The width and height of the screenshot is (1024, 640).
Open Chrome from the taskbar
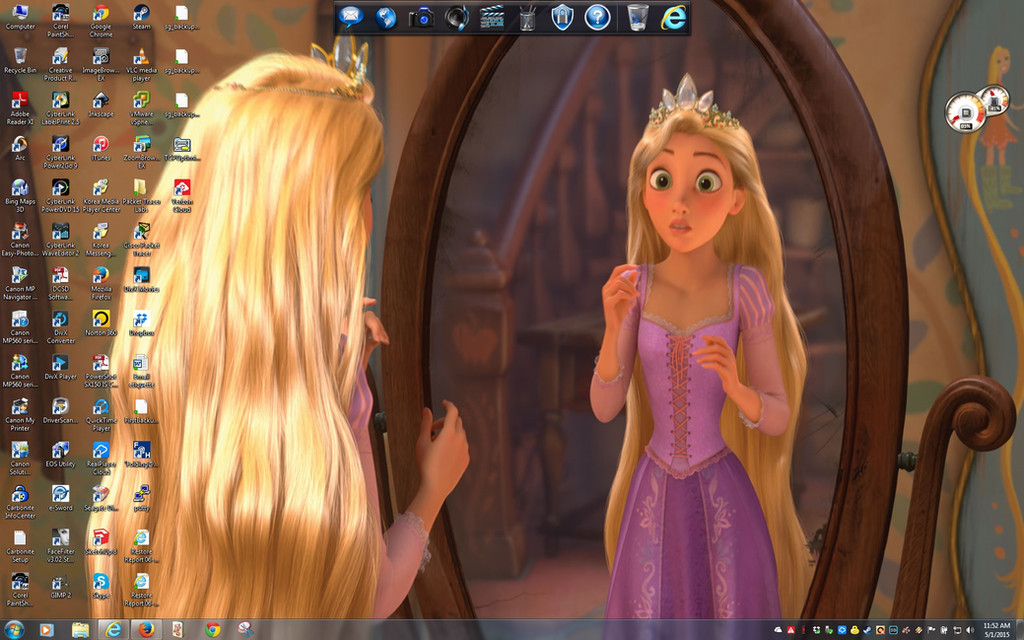pos(213,630)
